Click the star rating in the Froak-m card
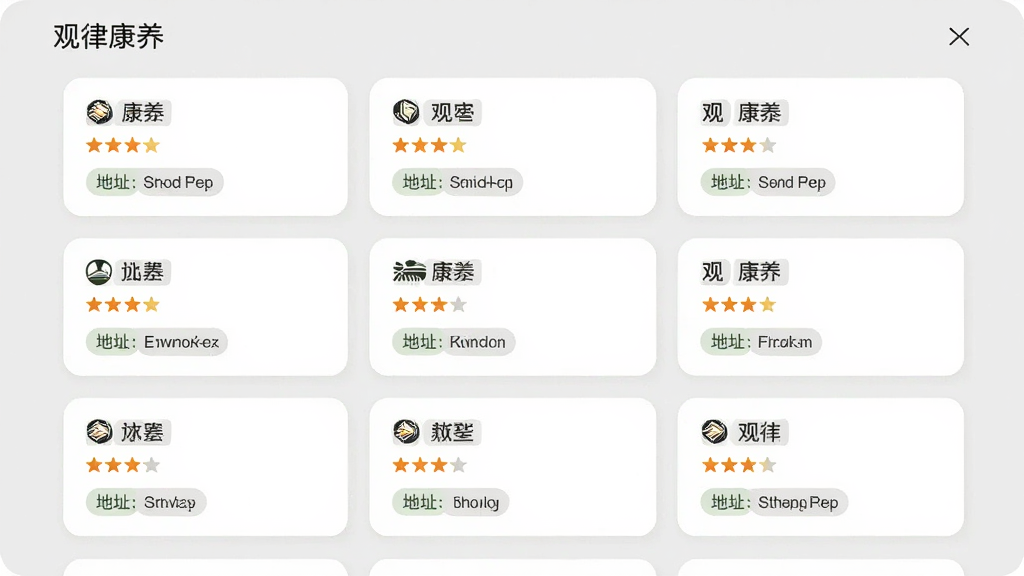This screenshot has height=576, width=1024. pyautogui.click(x=739, y=304)
